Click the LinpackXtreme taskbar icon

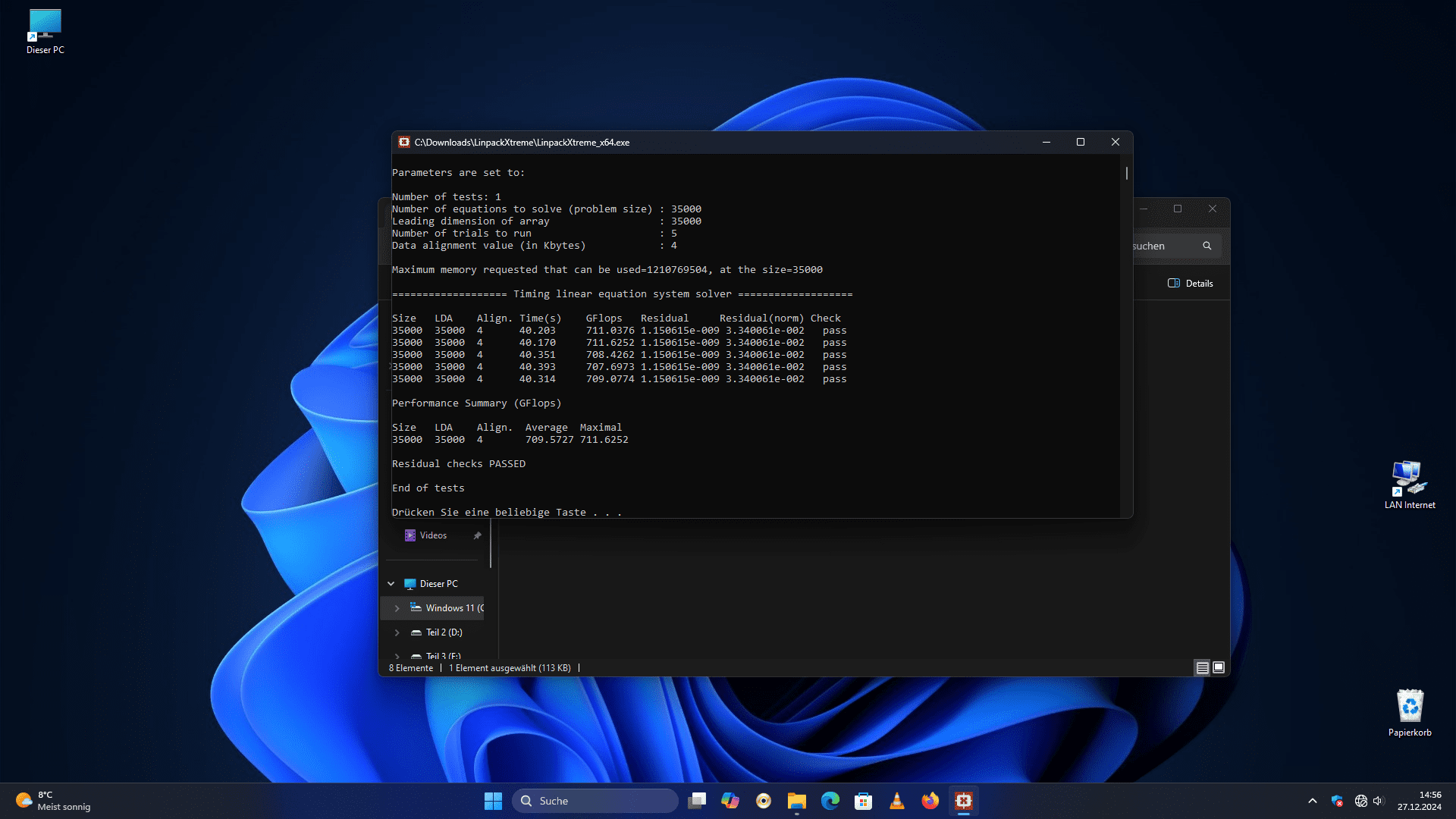click(x=963, y=801)
